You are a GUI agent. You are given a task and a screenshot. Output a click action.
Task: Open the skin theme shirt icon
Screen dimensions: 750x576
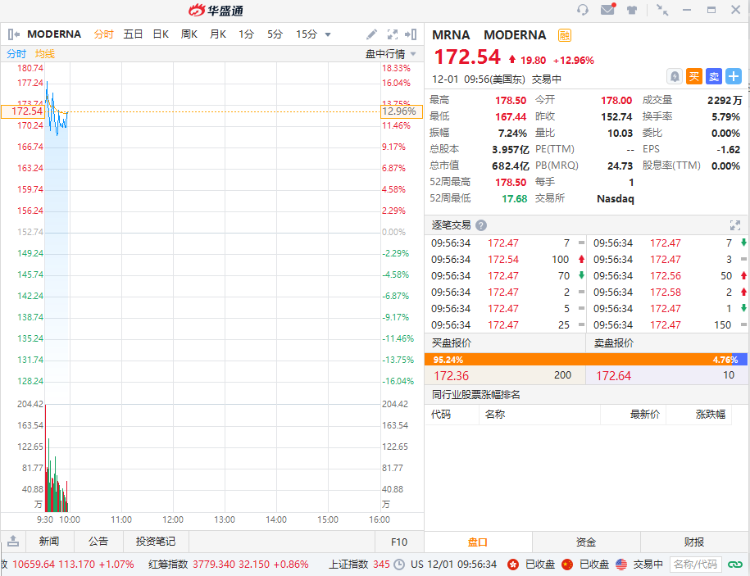632,10
